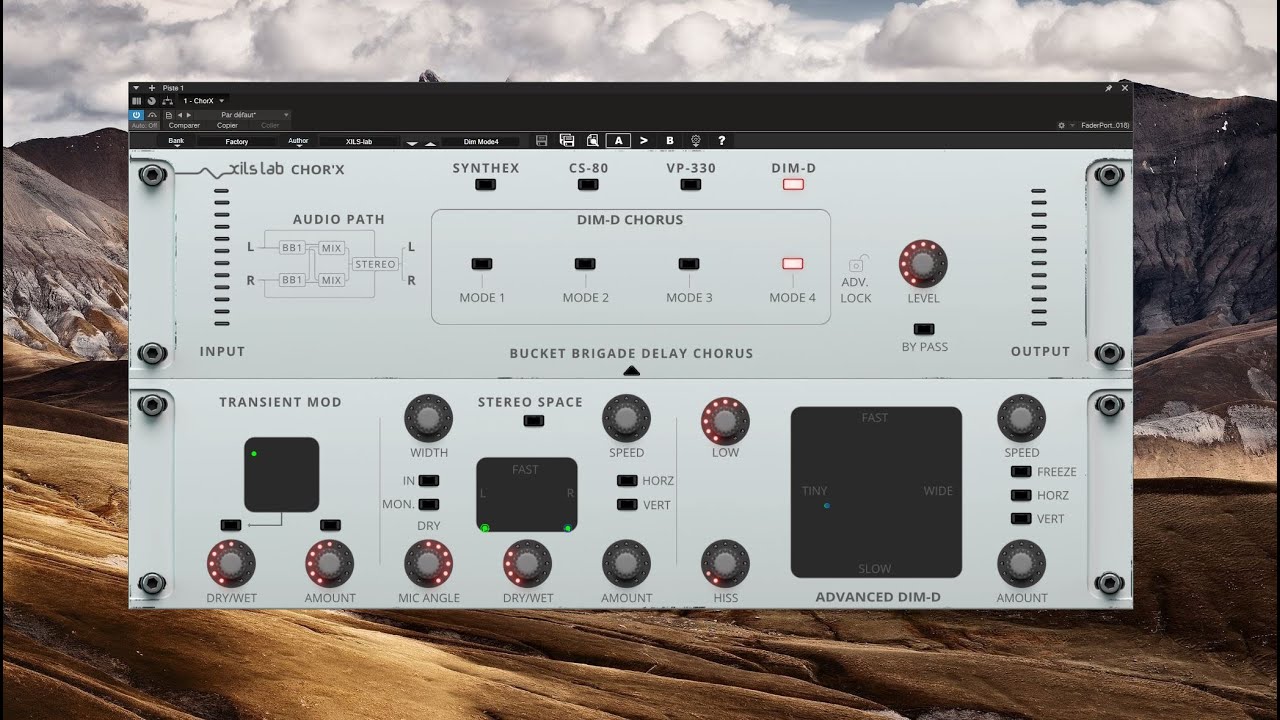Collapse the advanced panel triangle expander
Screen dimensions: 1280x720
pos(631,371)
